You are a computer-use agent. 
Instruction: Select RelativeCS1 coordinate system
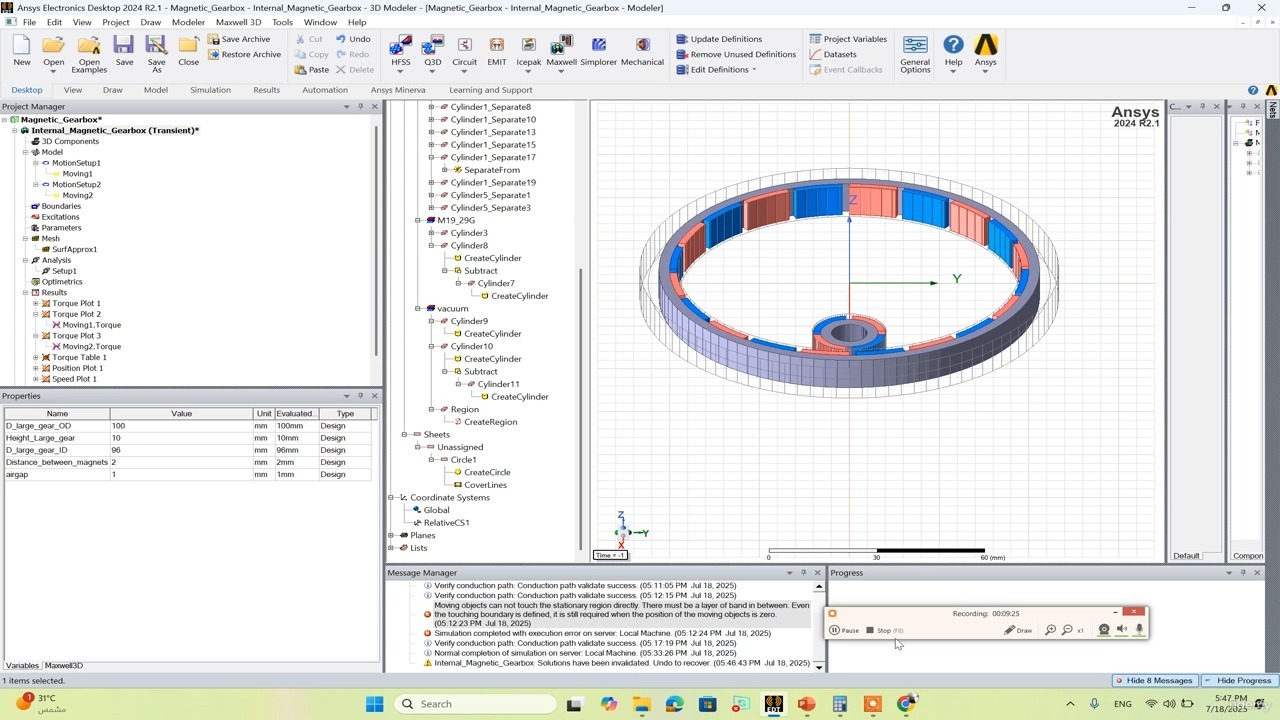click(446, 522)
